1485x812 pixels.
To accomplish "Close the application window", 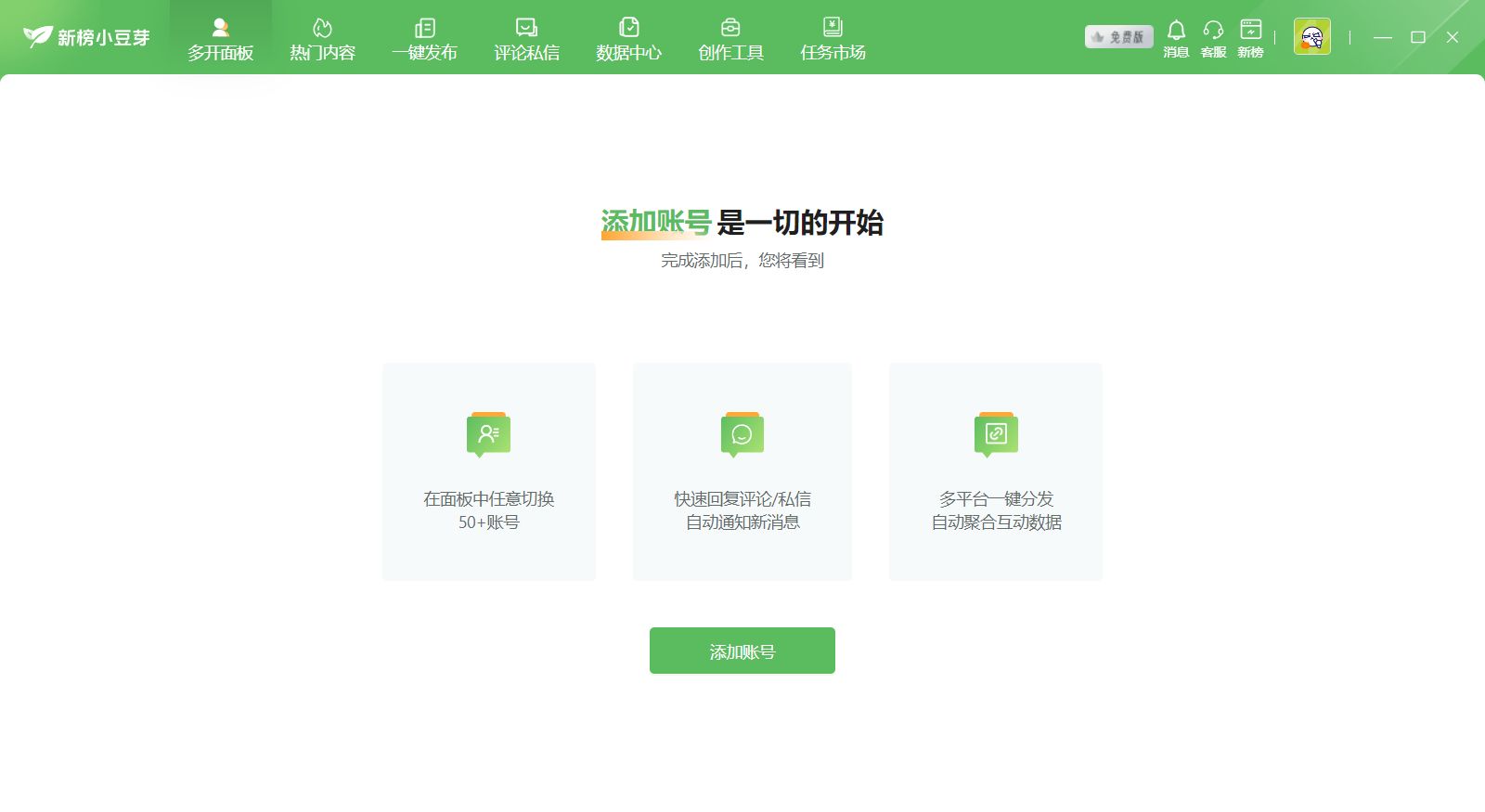I will coord(1453,37).
